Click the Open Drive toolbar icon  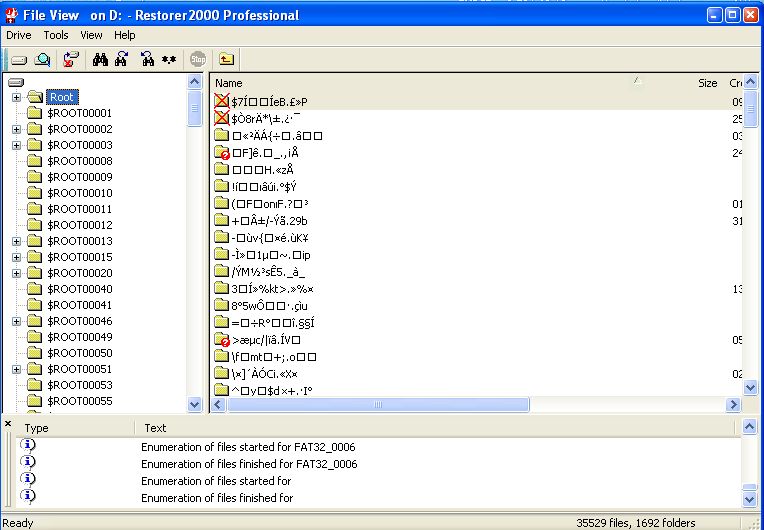[19, 60]
